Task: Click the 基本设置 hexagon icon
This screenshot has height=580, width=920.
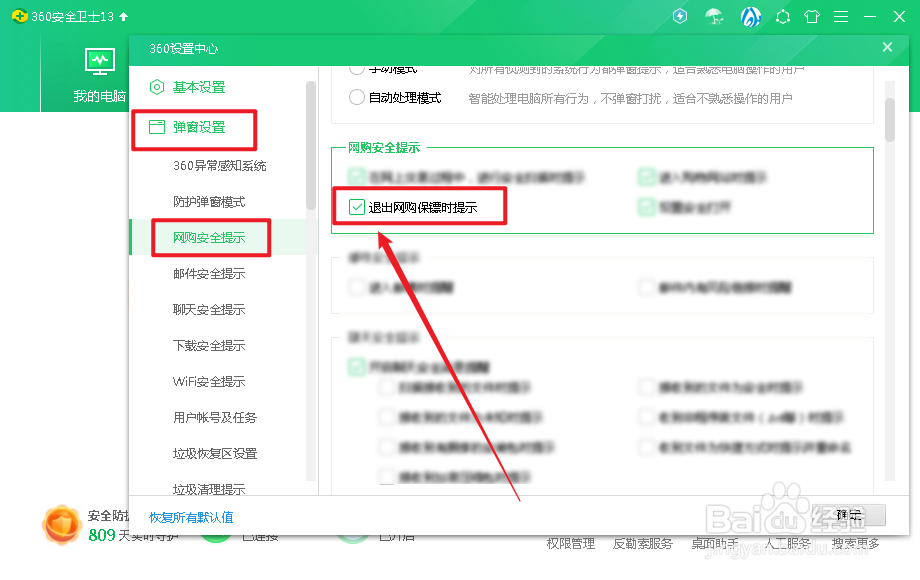Action: (157, 87)
